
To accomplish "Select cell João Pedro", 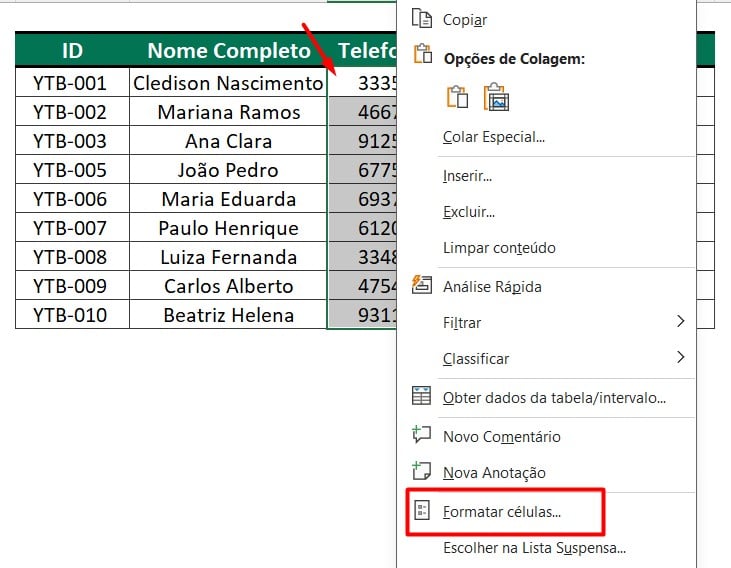I will tap(228, 169).
